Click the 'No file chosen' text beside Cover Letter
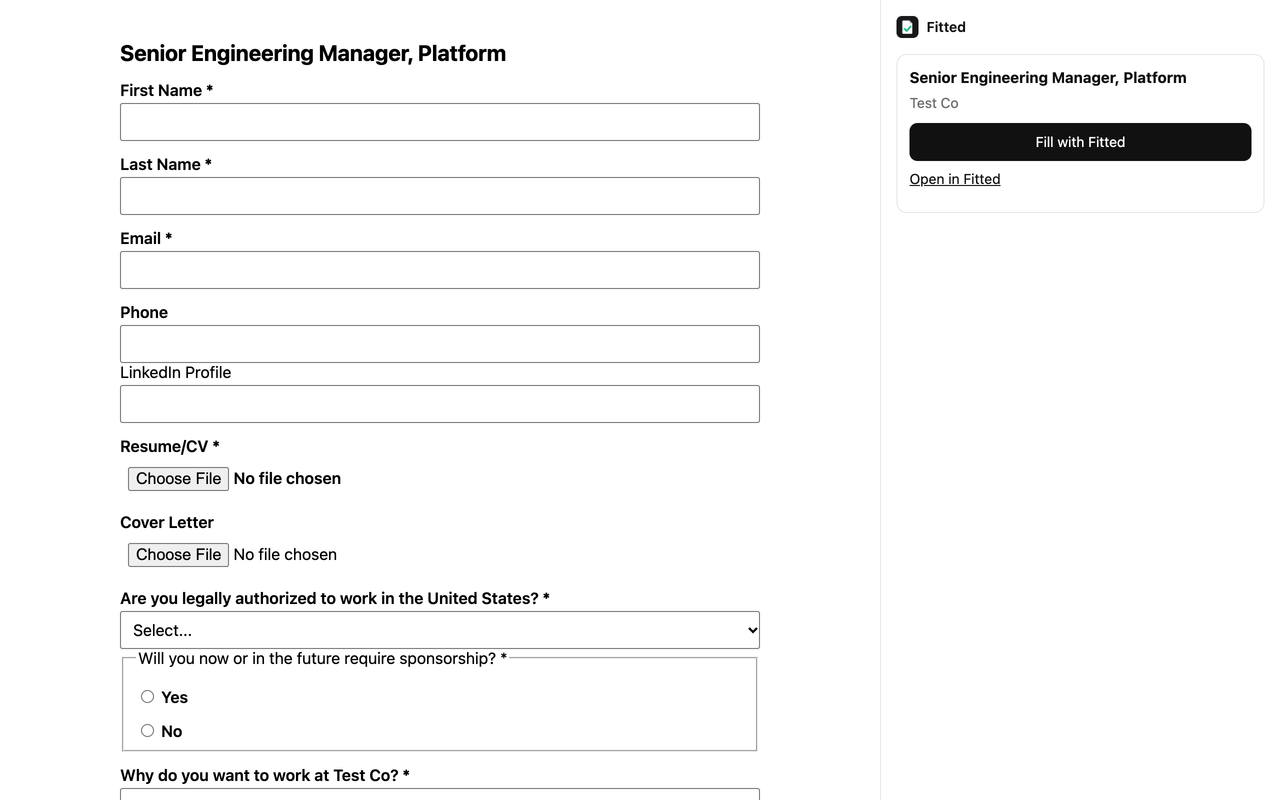1280x800 pixels. tap(285, 555)
